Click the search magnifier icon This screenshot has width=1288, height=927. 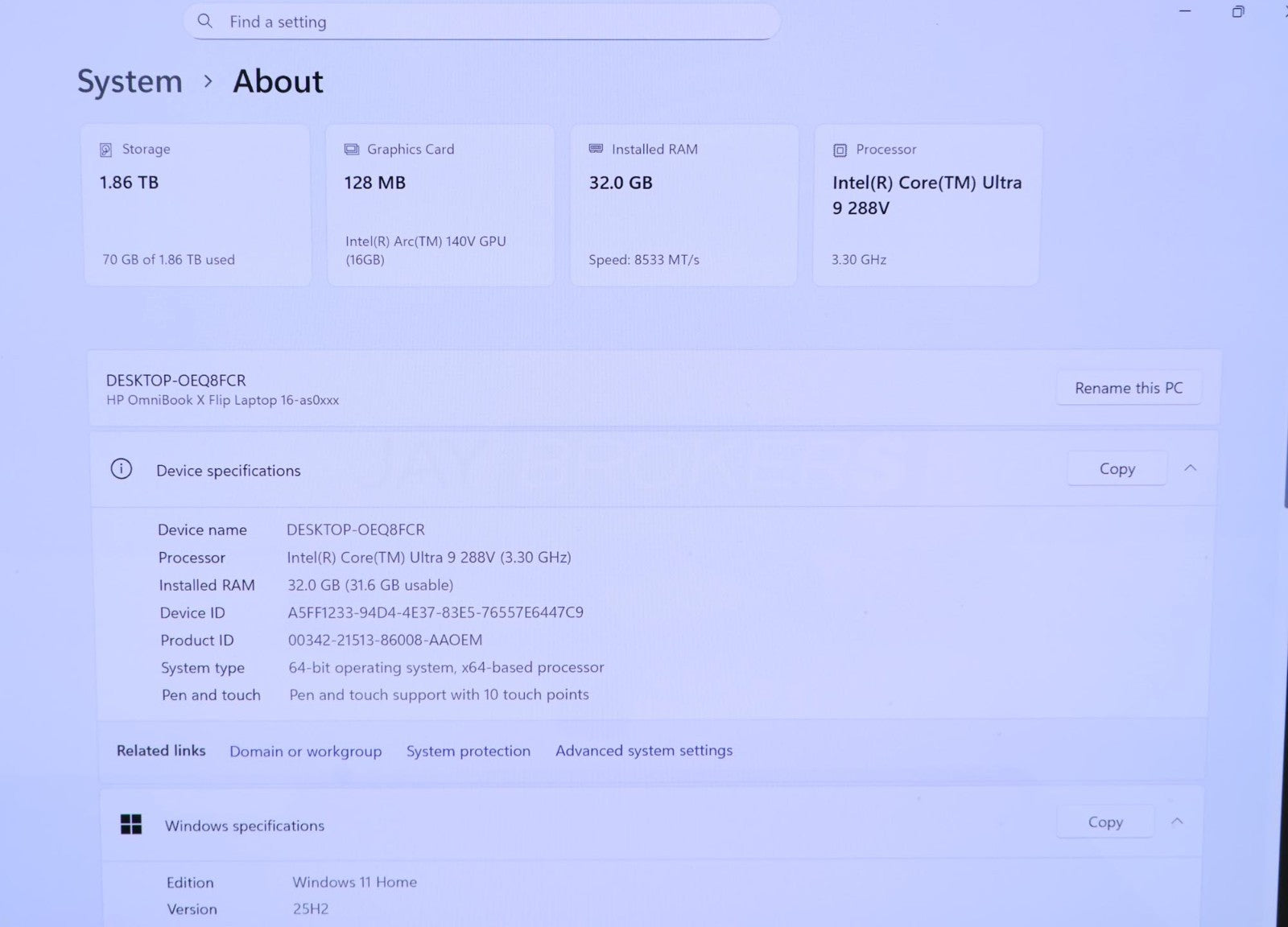click(x=205, y=21)
